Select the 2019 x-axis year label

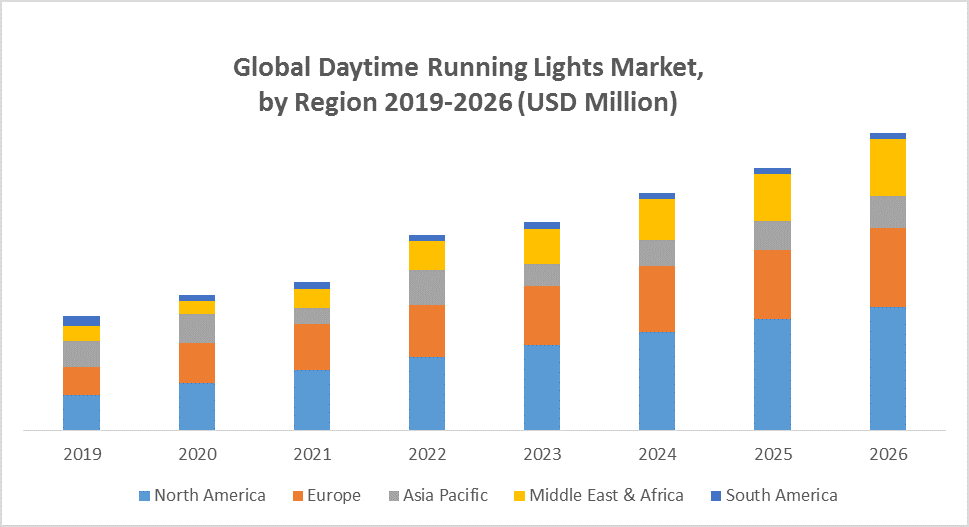pos(82,455)
